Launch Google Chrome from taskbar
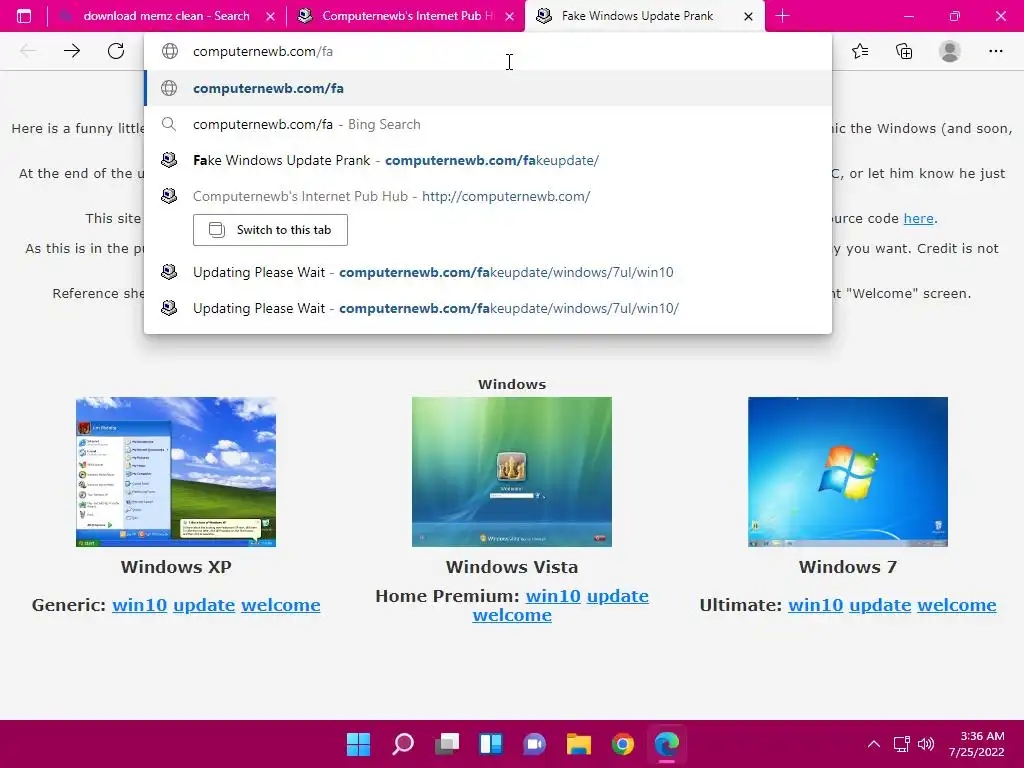 [623, 744]
